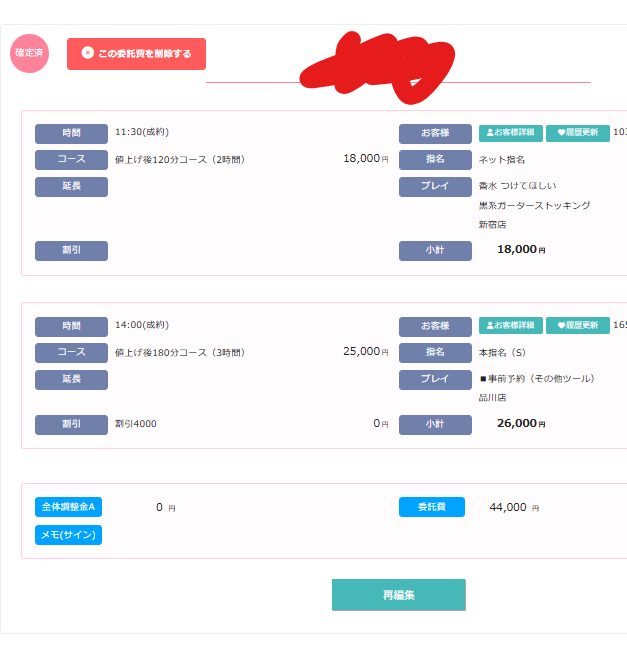
Task: Click the blue 委託費 label
Action: coord(431,507)
